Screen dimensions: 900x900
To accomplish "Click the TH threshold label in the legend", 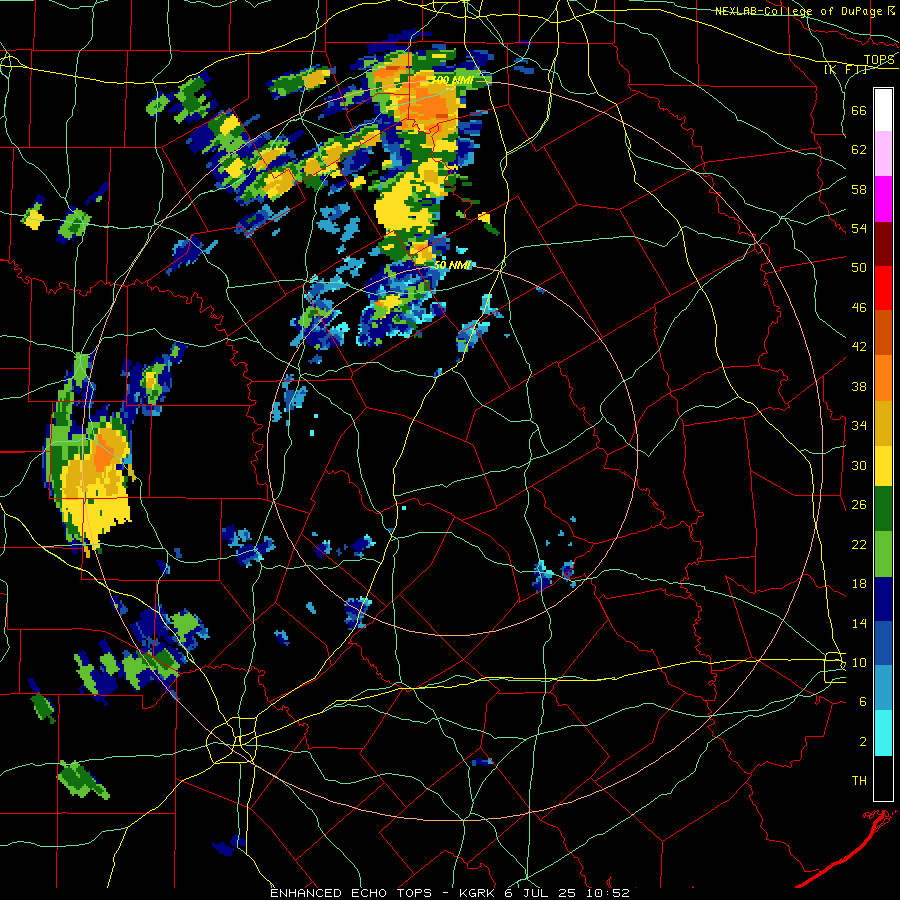I will click(x=859, y=781).
